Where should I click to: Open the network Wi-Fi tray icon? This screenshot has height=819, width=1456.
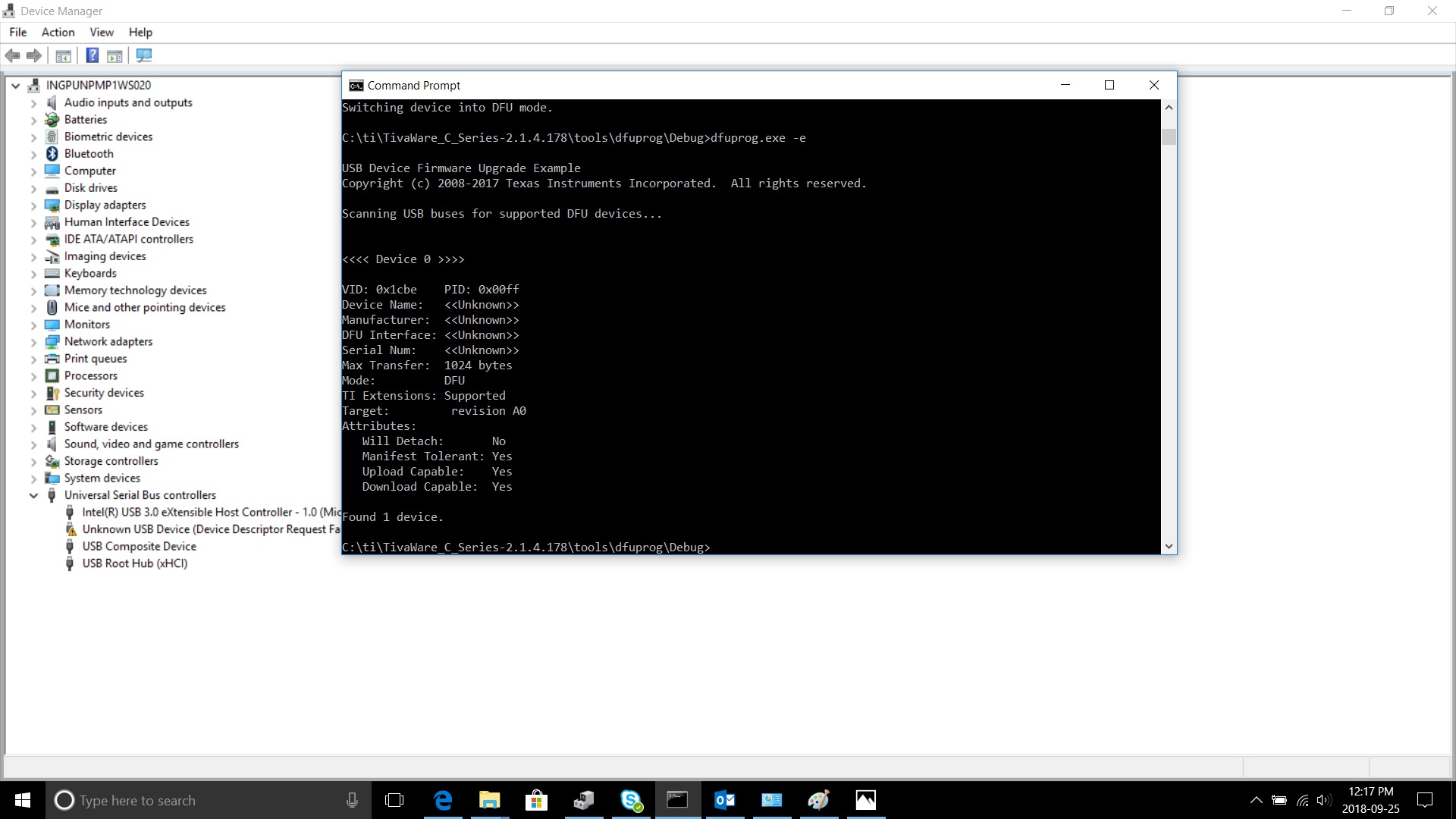click(1302, 800)
